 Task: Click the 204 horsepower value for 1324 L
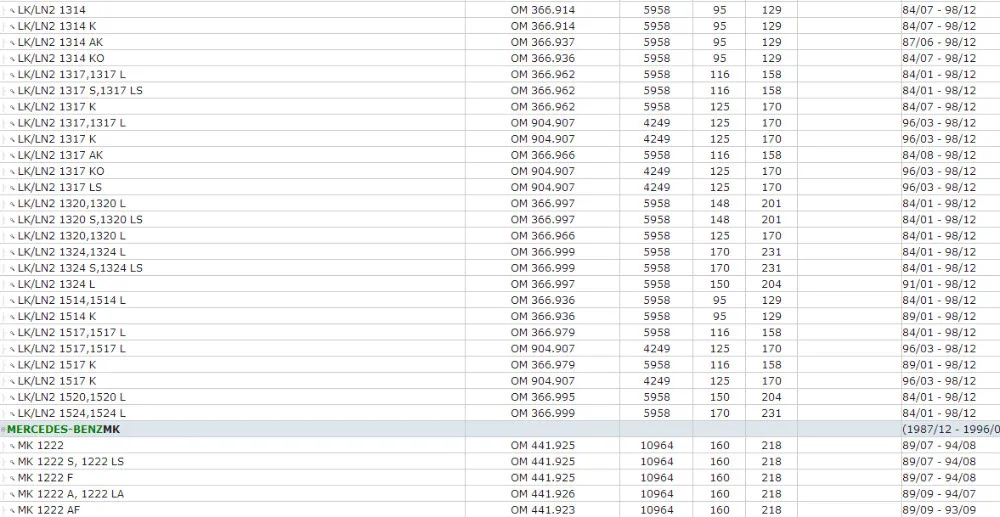[771, 284]
